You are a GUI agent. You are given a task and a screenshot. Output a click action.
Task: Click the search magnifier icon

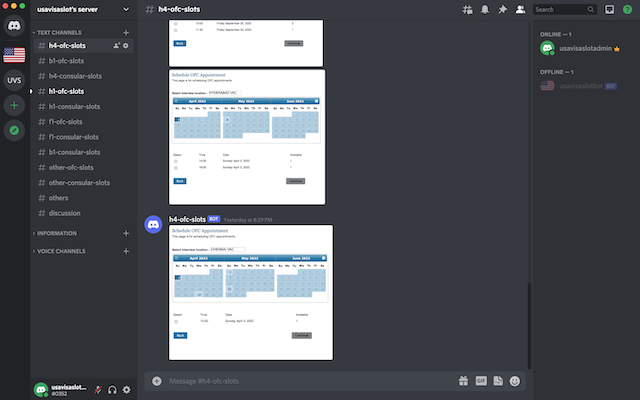591,9
